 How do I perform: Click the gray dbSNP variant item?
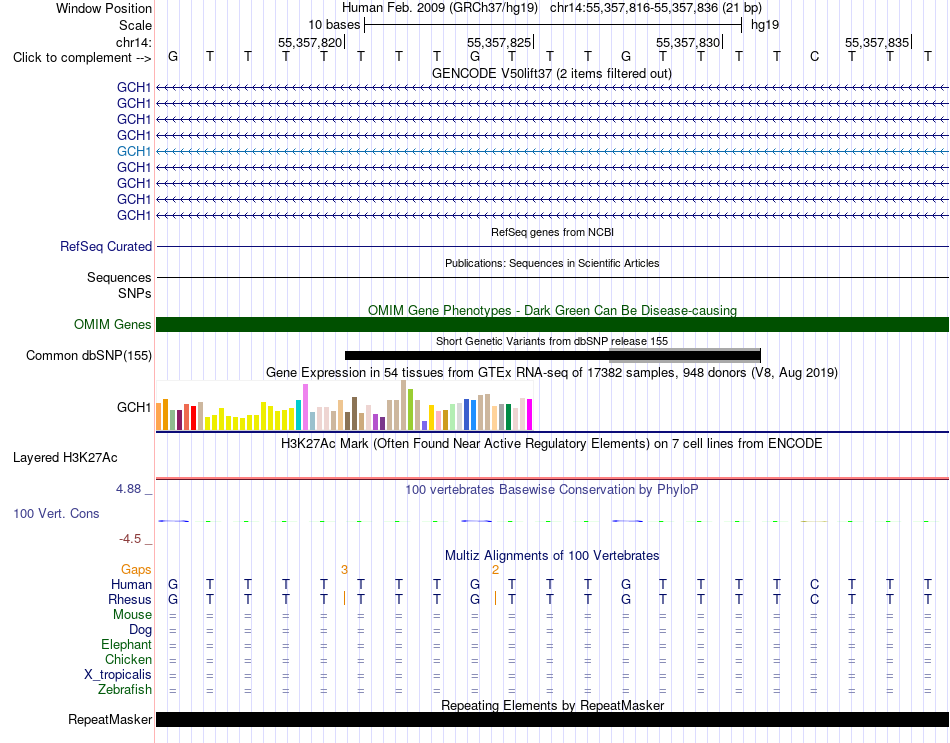(x=685, y=356)
